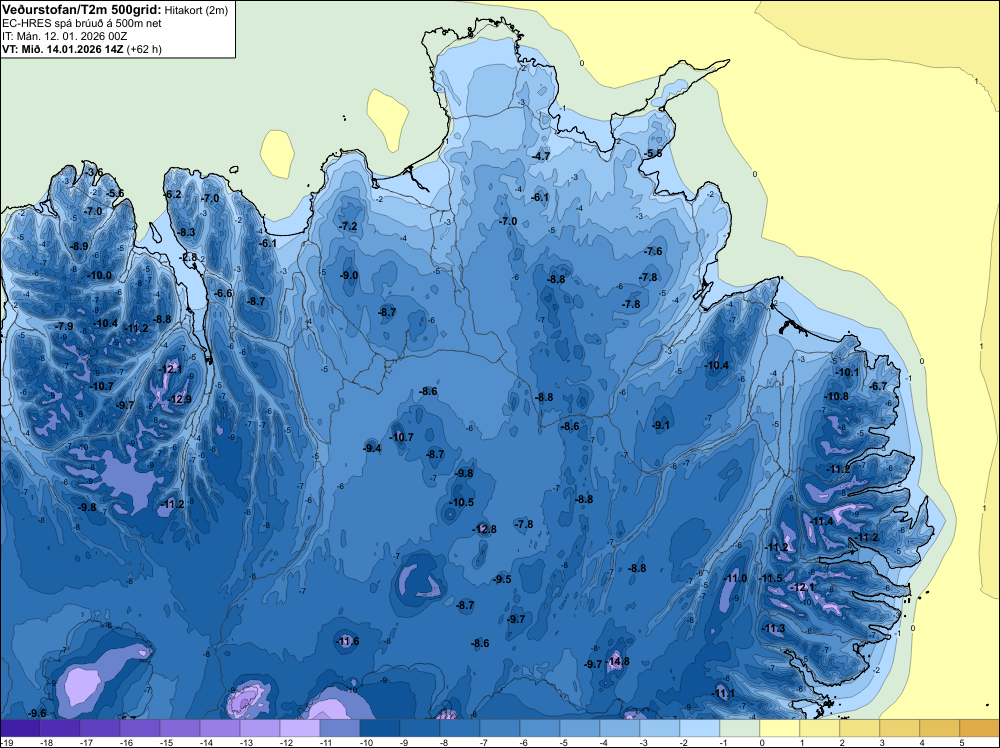Select the pale yellow swatch between 0 and 1
Viewport: 1000px width, 748px height.
point(780,728)
